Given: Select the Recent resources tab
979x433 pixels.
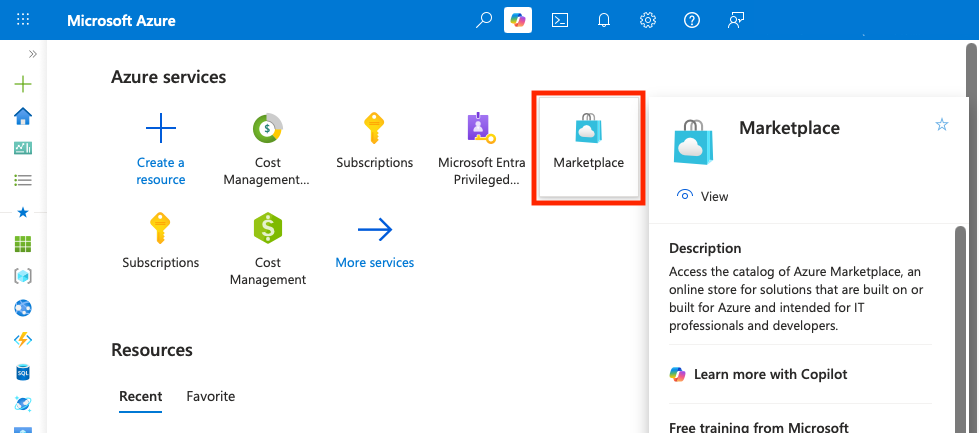Looking at the screenshot, I should [x=140, y=396].
